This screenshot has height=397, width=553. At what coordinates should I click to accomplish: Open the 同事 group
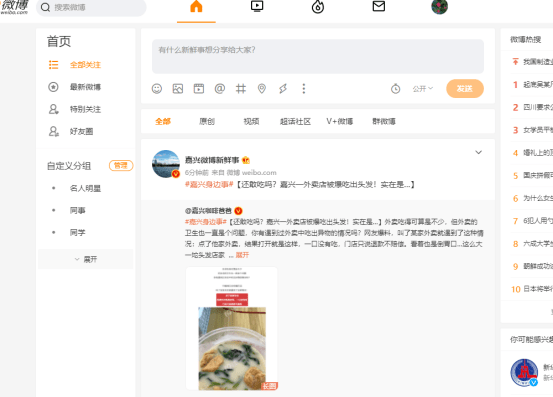78,210
